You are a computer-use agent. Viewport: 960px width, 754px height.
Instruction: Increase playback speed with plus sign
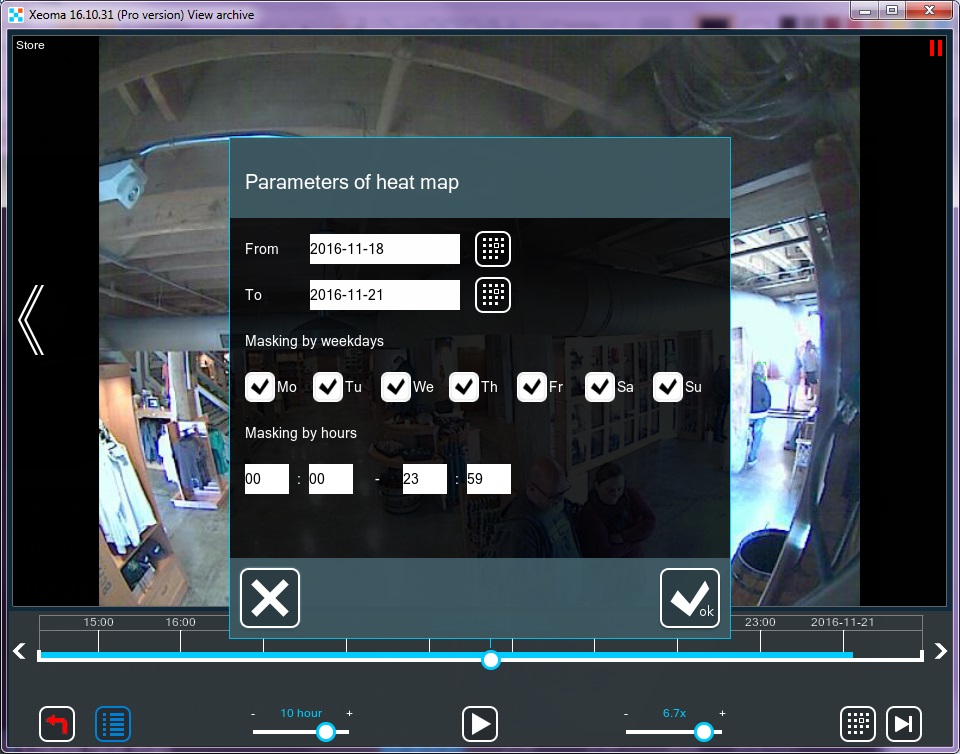point(722,714)
